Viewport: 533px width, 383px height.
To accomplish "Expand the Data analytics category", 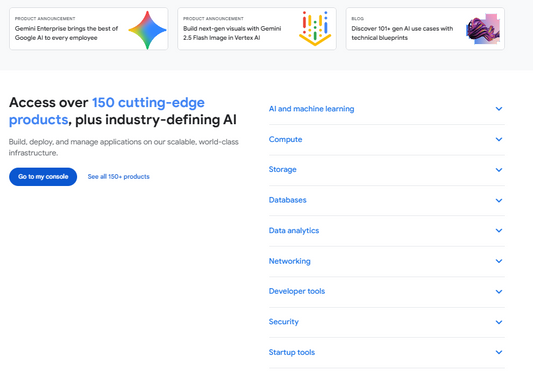I will [x=386, y=230].
